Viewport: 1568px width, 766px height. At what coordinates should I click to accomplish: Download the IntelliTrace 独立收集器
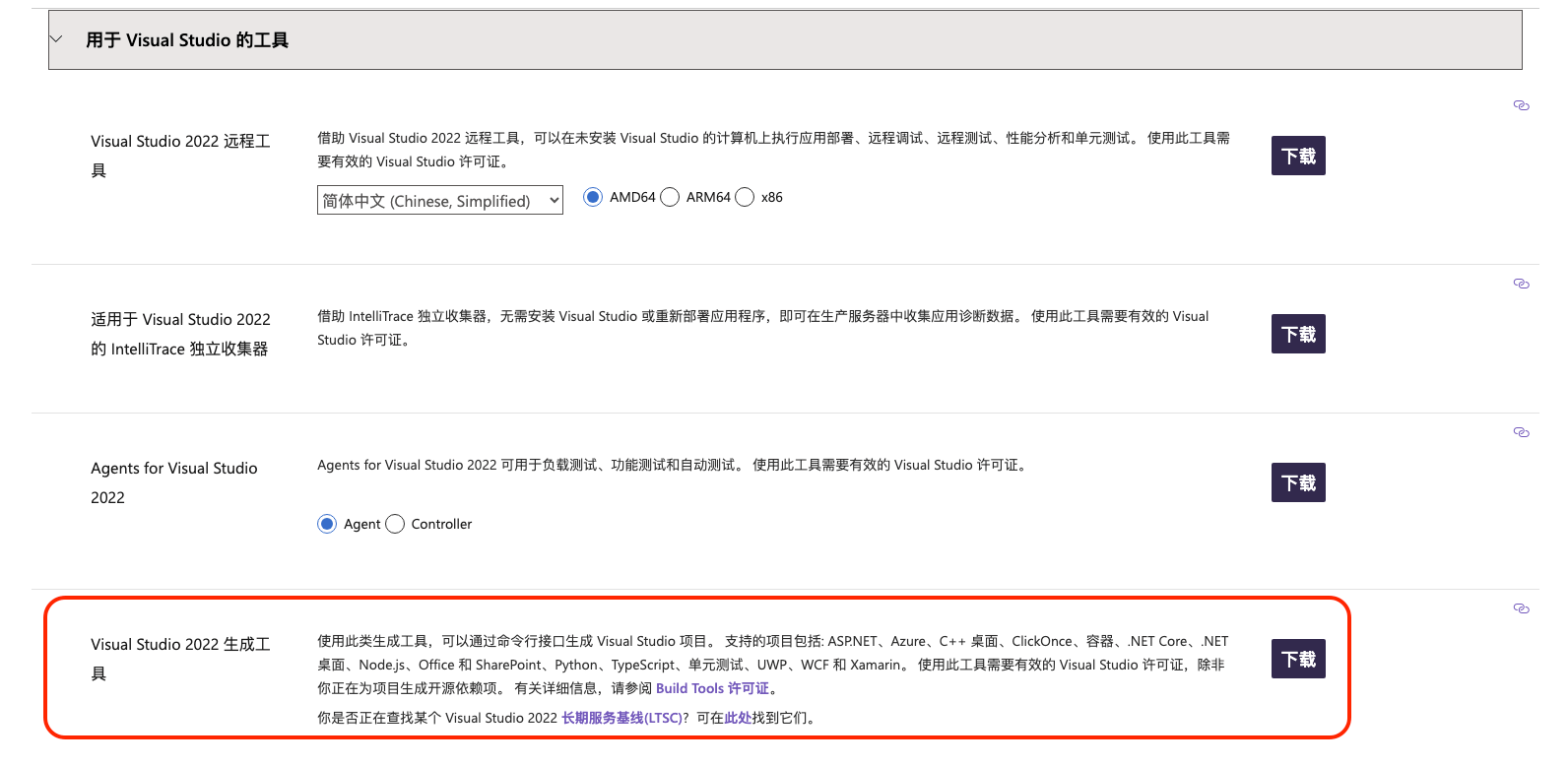click(x=1297, y=334)
